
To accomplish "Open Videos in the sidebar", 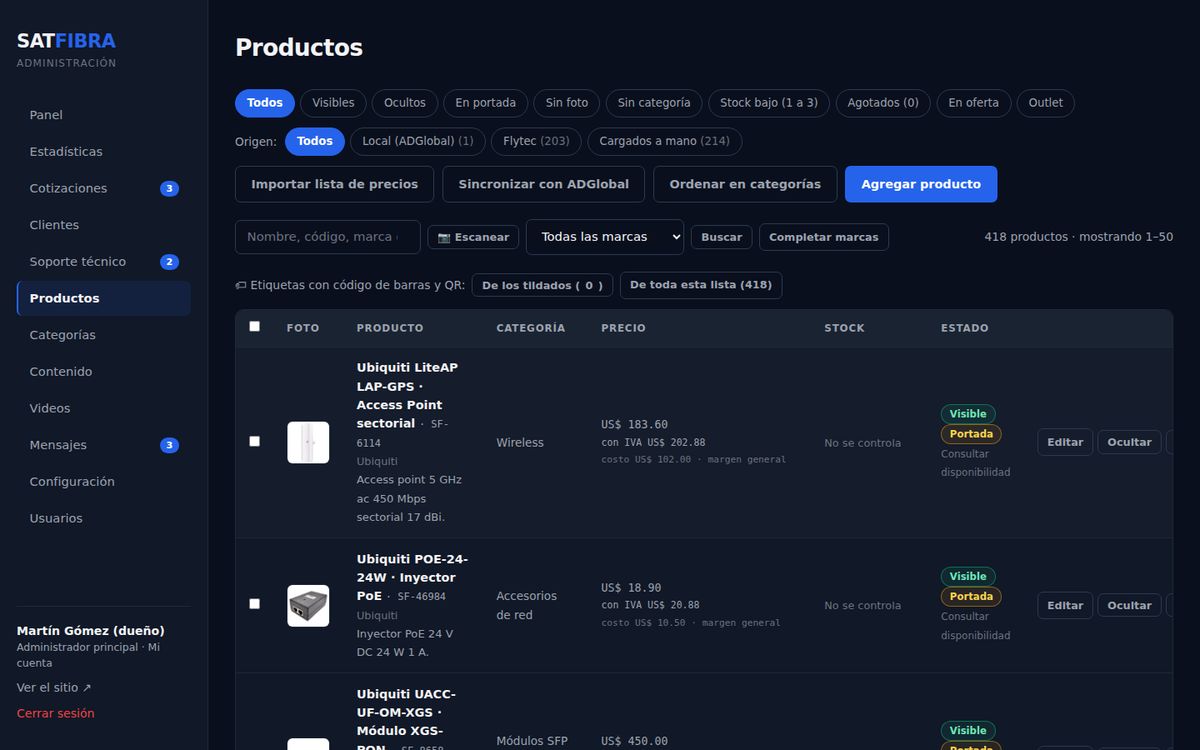I will point(103,408).
